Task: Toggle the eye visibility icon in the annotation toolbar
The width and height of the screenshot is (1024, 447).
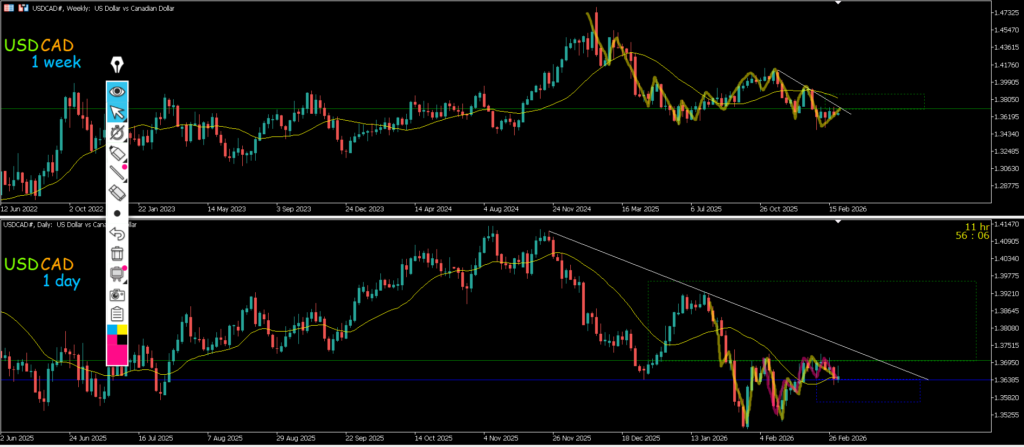Action: (117, 90)
